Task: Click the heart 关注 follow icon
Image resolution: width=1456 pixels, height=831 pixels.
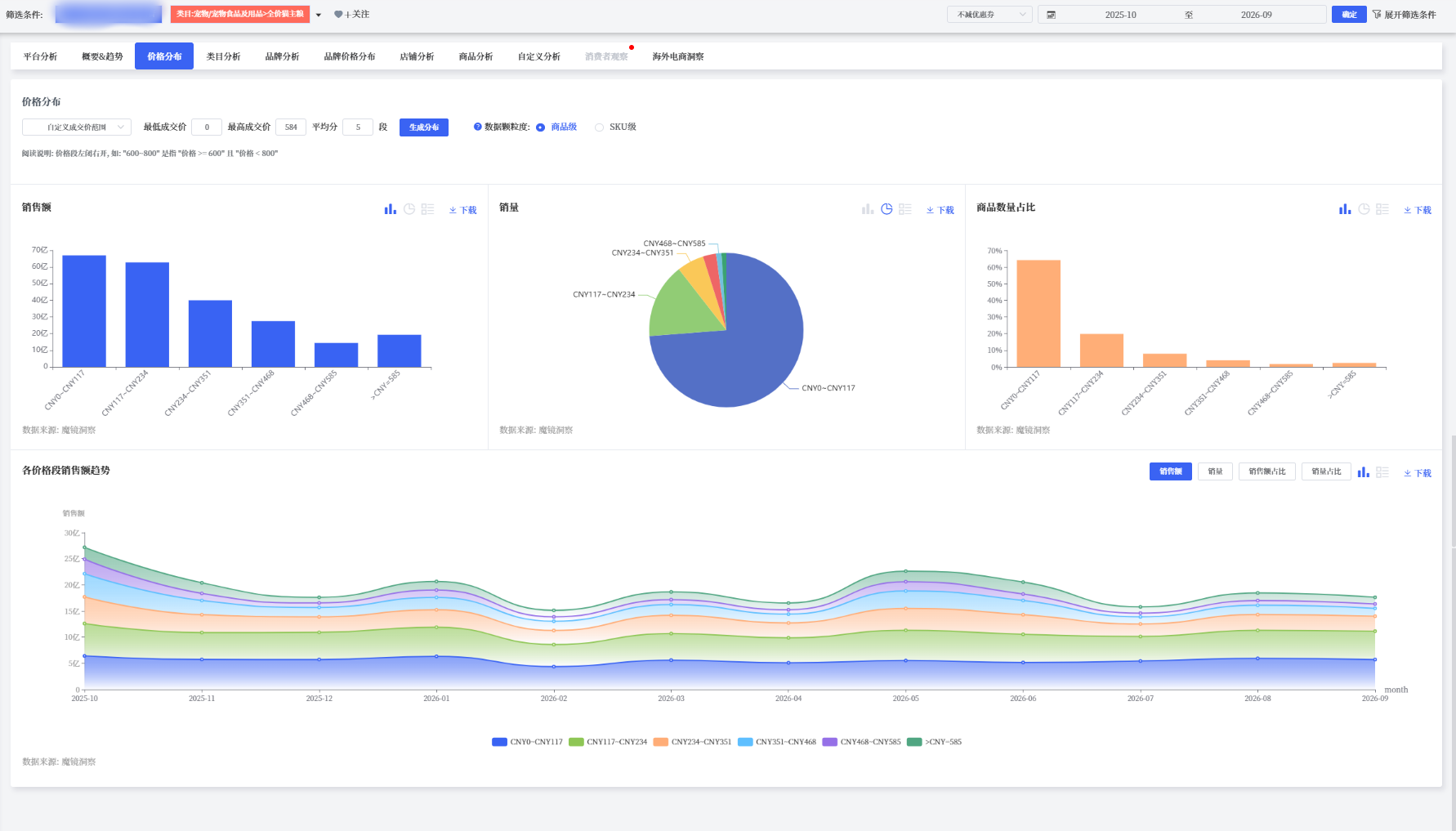Action: (x=338, y=15)
